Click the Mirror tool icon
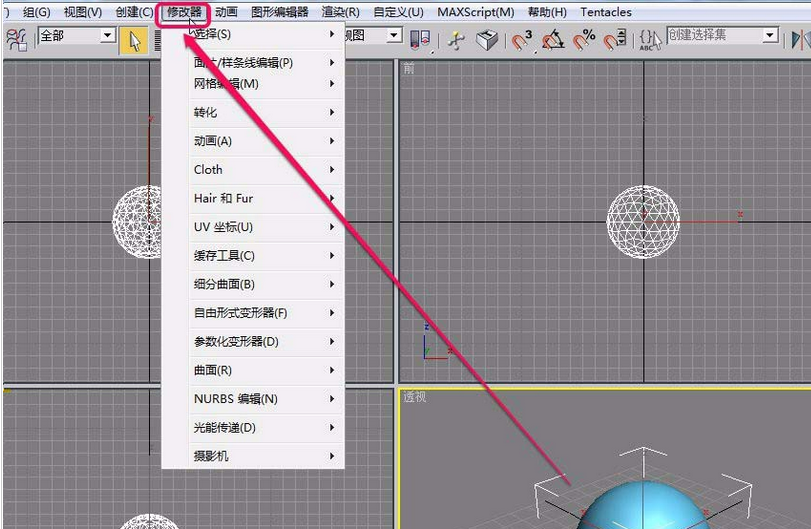 [800, 39]
